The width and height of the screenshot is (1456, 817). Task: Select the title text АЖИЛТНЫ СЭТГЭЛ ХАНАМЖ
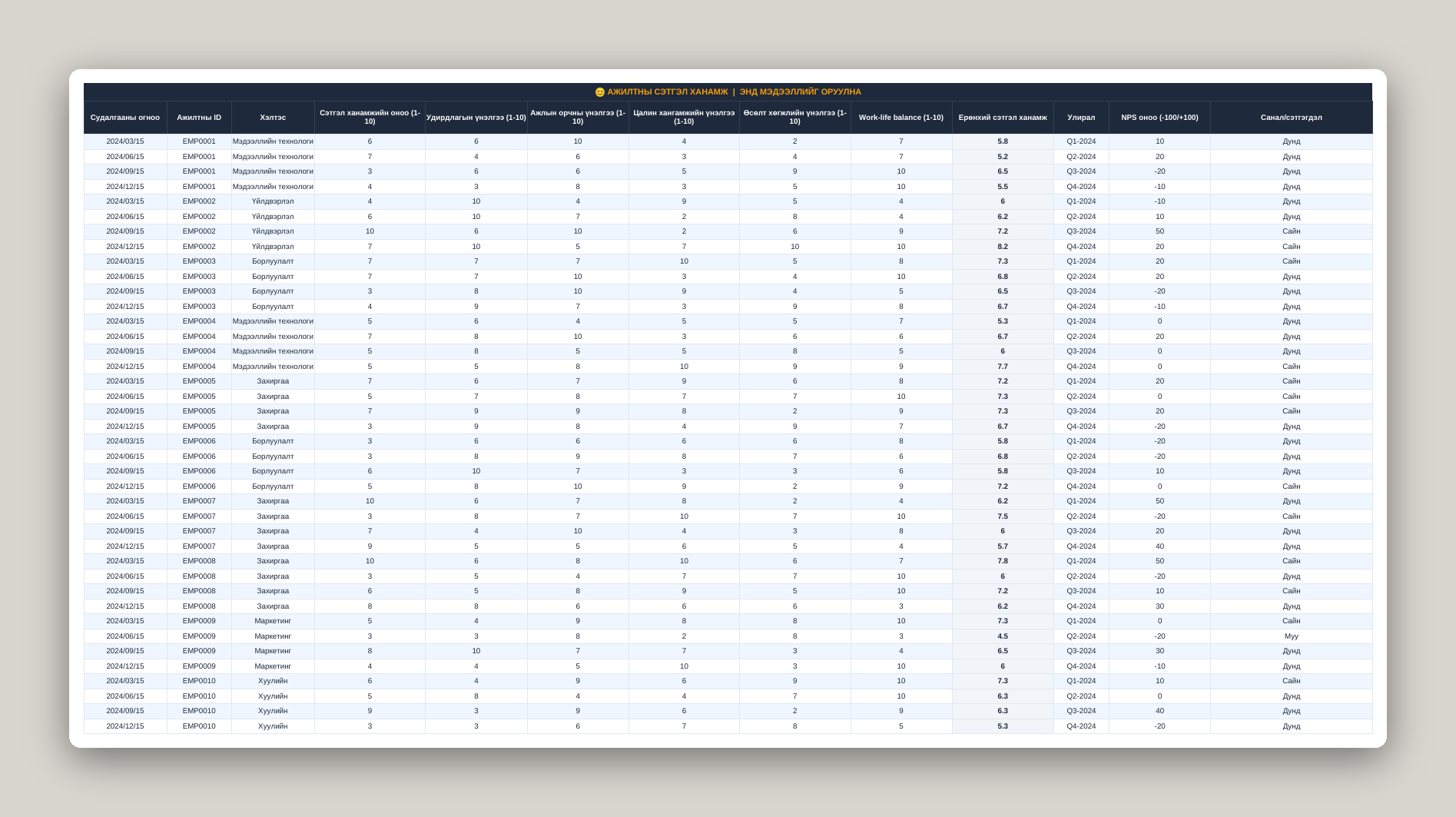coord(668,92)
